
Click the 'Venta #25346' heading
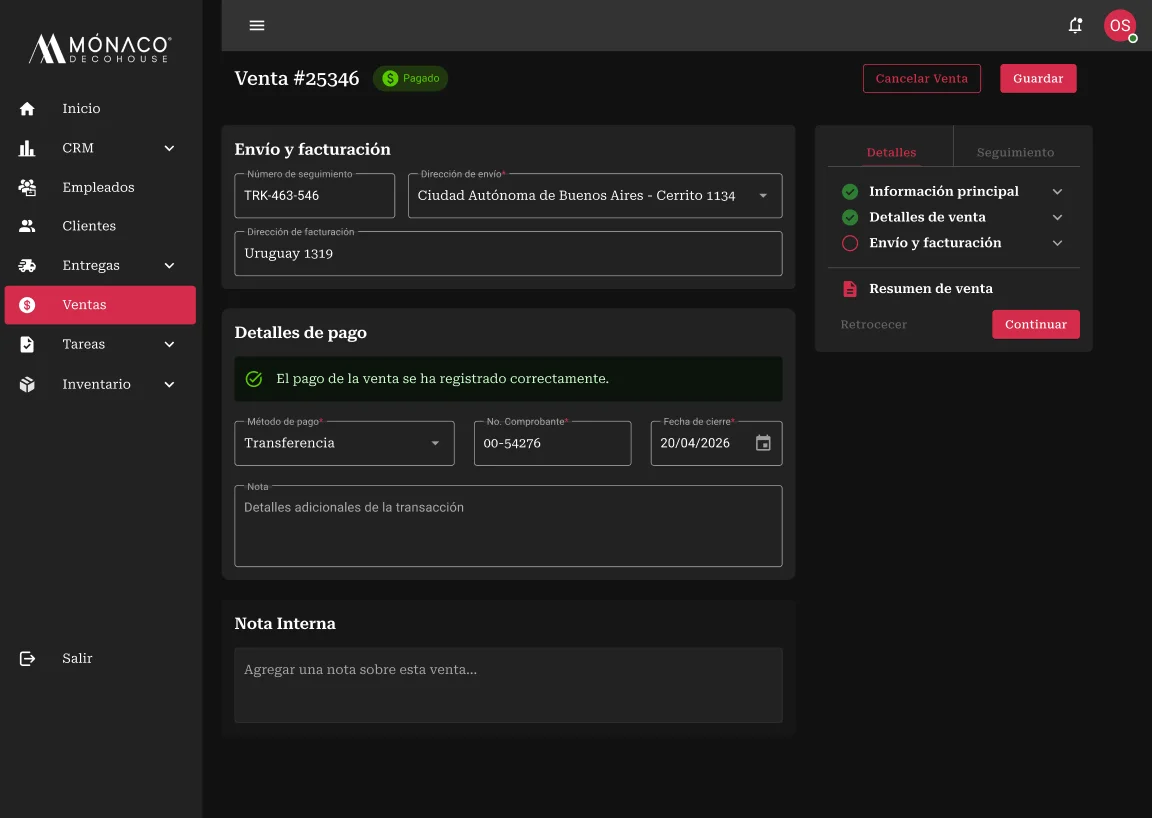(x=297, y=79)
